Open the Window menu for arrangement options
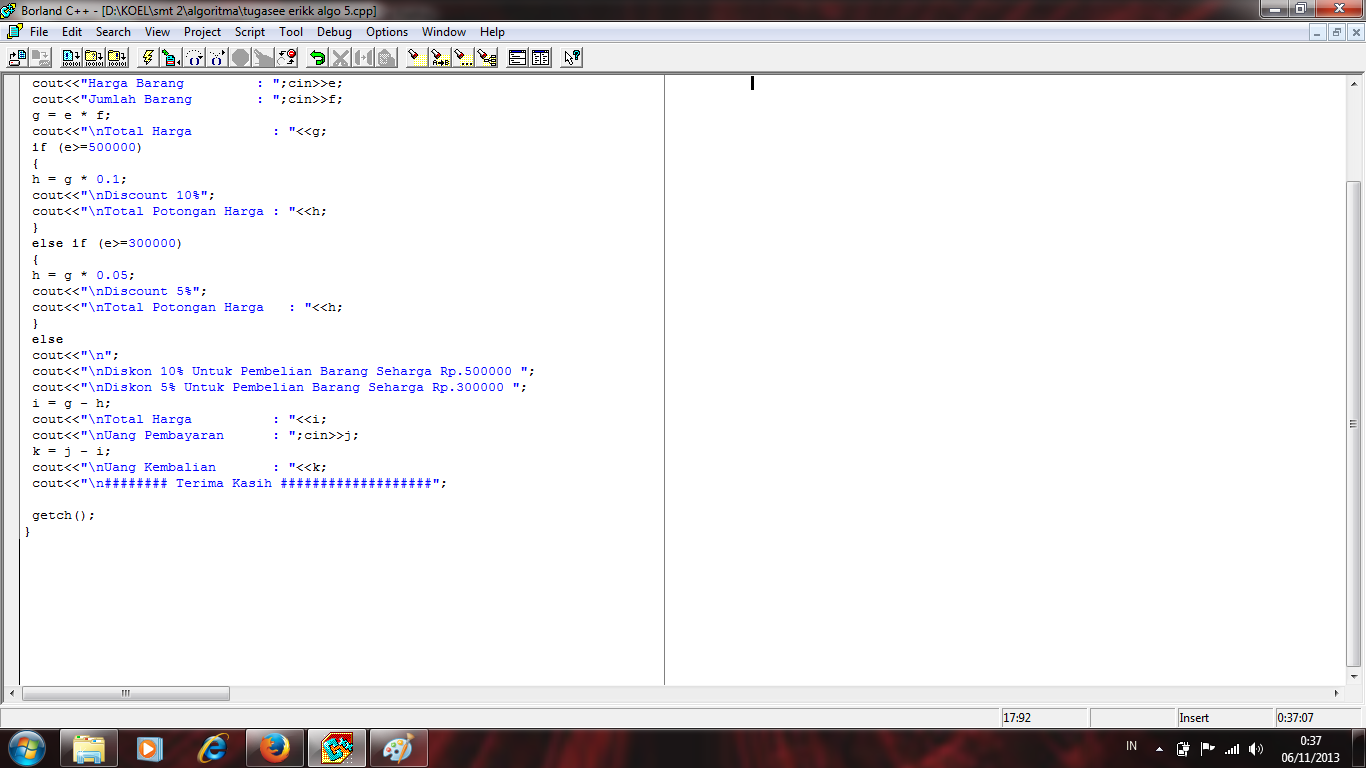Screen dimensions: 1366x768 pyautogui.click(x=443, y=31)
